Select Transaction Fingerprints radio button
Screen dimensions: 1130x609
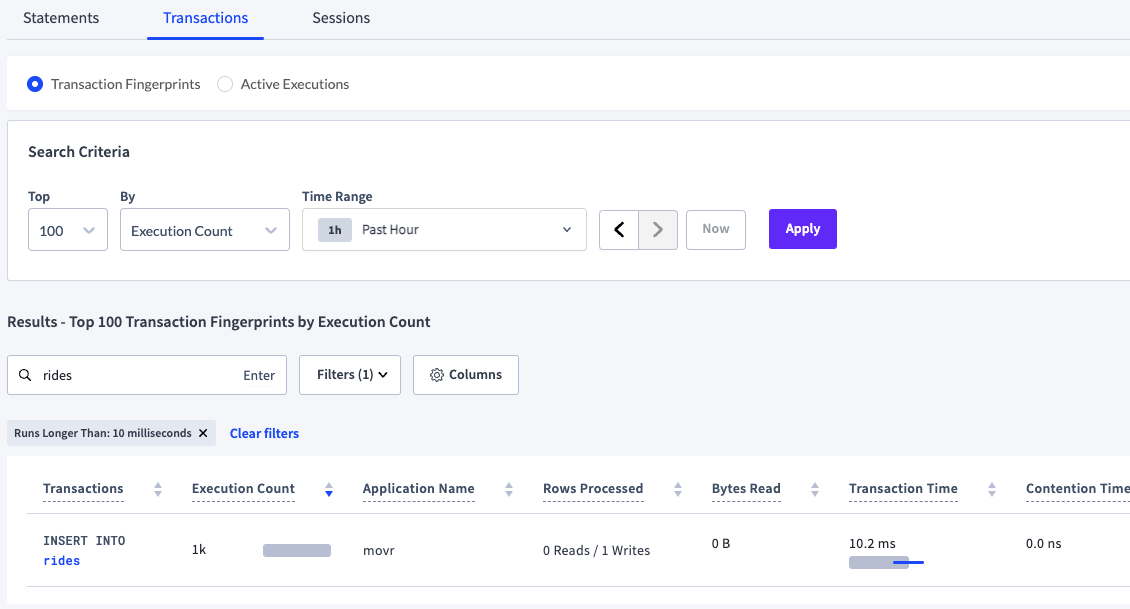pos(35,85)
